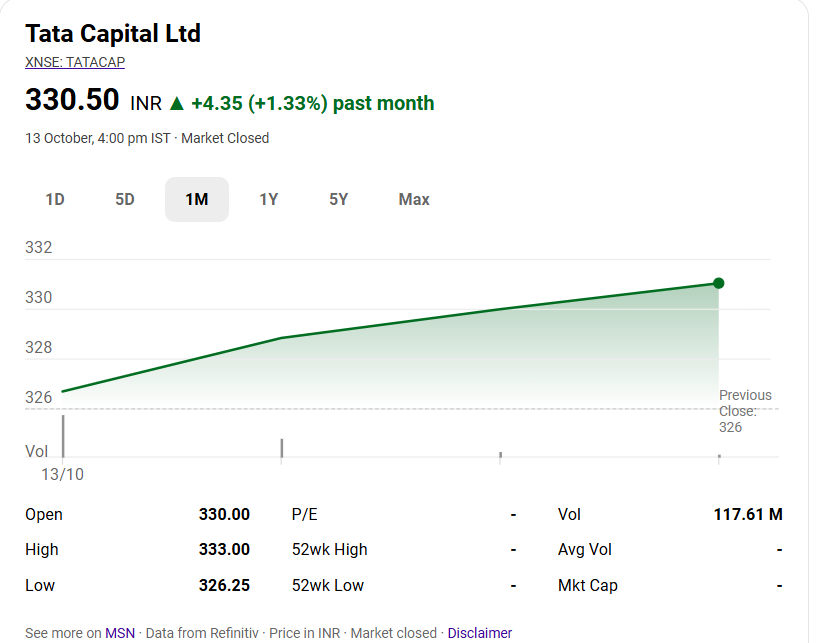Click the High value 333.00
825x643 pixels.
pyautogui.click(x=224, y=549)
